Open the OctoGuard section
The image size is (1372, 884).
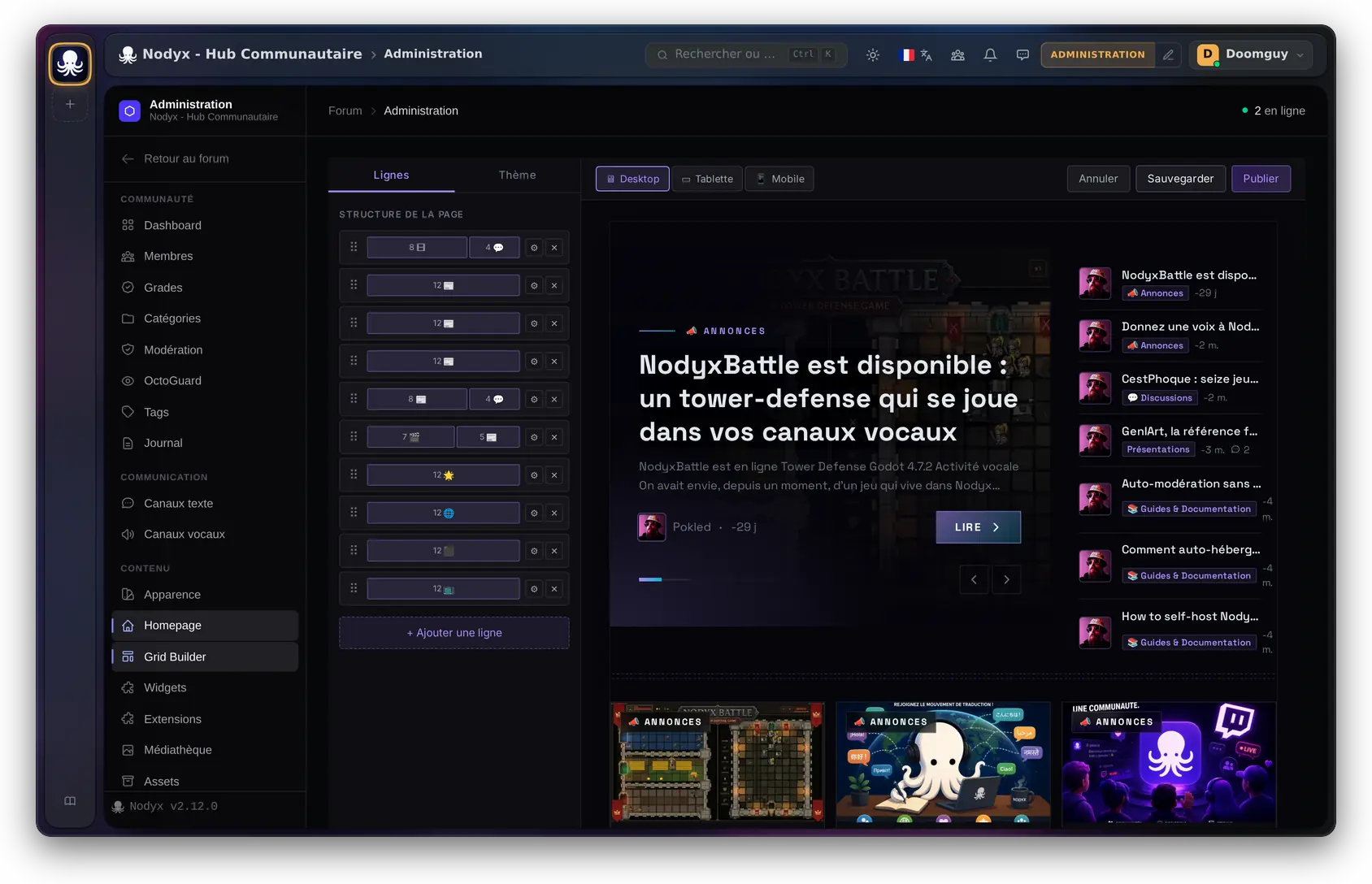pos(205,380)
